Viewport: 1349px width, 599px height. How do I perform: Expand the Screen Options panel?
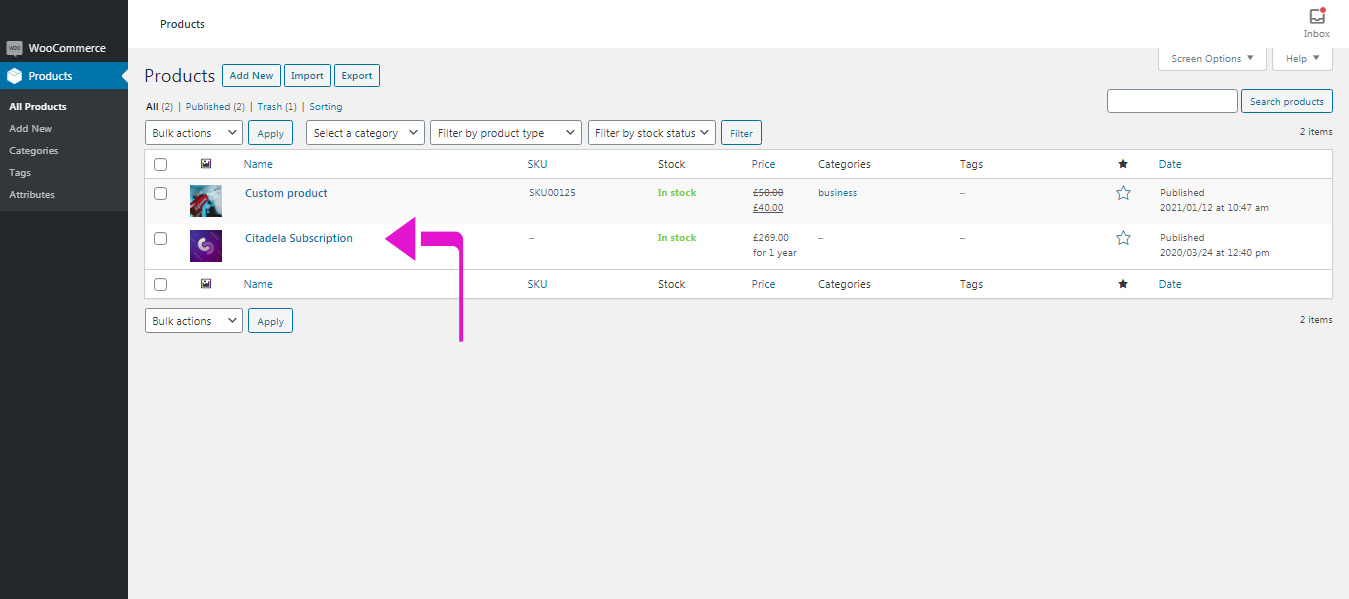click(1212, 59)
